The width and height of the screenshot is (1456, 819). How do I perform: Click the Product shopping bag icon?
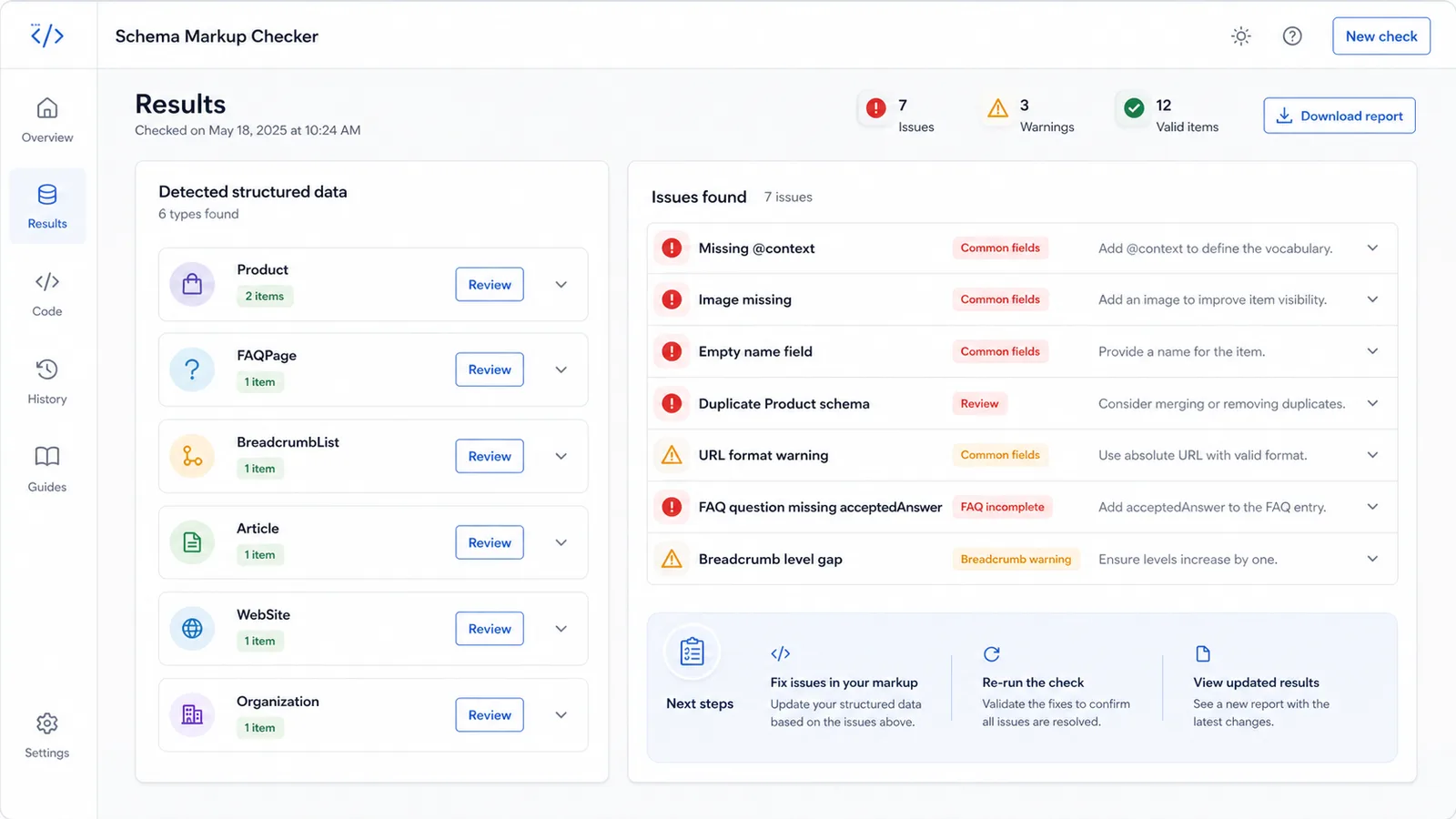click(x=192, y=284)
